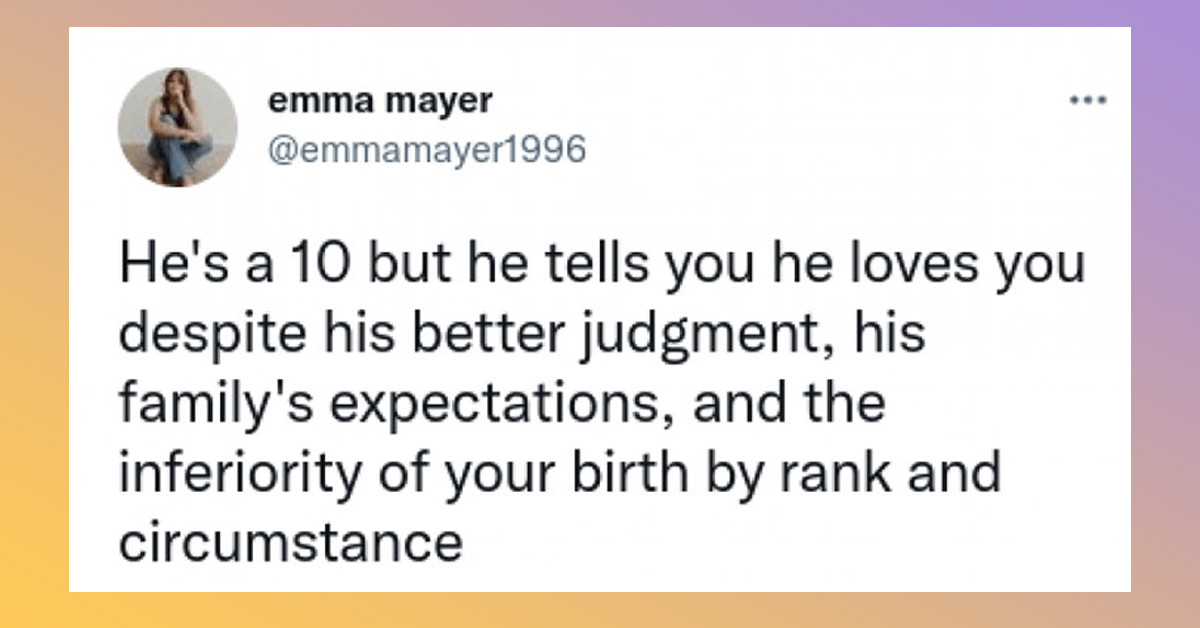Click emma mayer's profile picture
The height and width of the screenshot is (628, 1200).
click(x=177, y=125)
